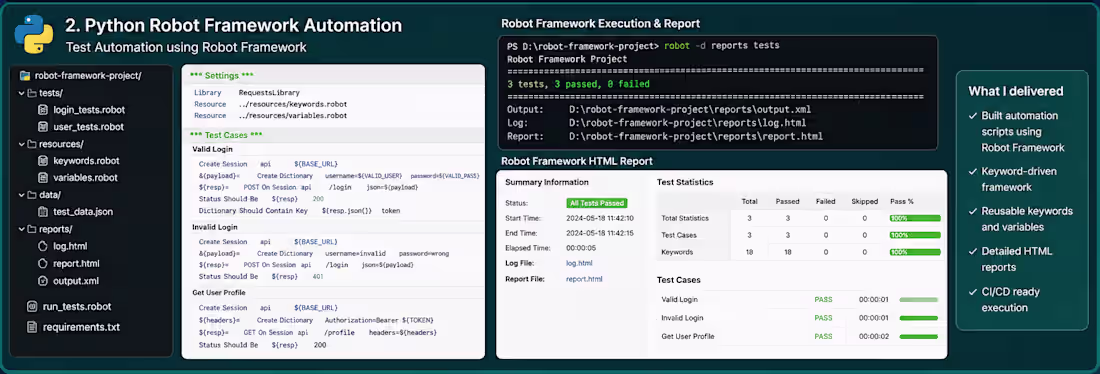Click the Invalid Login heading in code
Screen dimensions: 1100x374
(x=215, y=227)
